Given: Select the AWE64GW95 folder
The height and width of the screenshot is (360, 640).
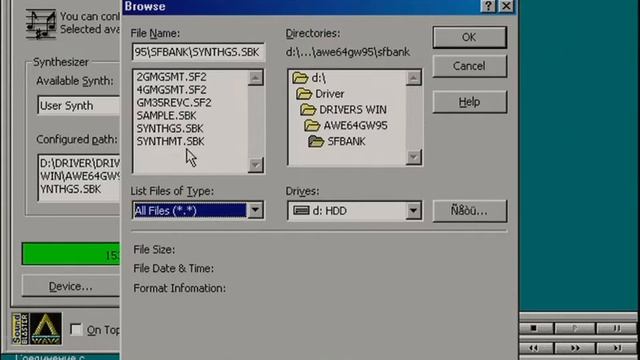Looking at the screenshot, I should tap(346, 126).
